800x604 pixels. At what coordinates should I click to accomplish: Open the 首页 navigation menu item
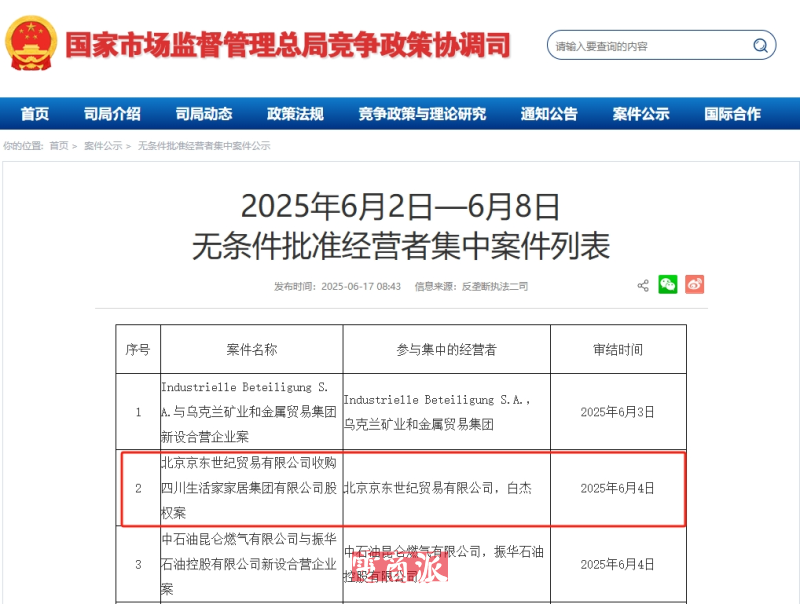[35, 114]
